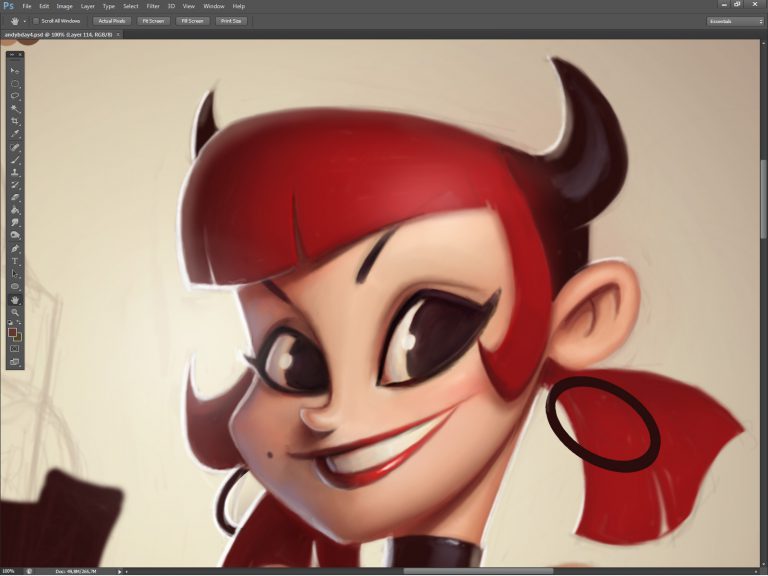Change the screen mode
768x576 pixels.
click(x=15, y=362)
